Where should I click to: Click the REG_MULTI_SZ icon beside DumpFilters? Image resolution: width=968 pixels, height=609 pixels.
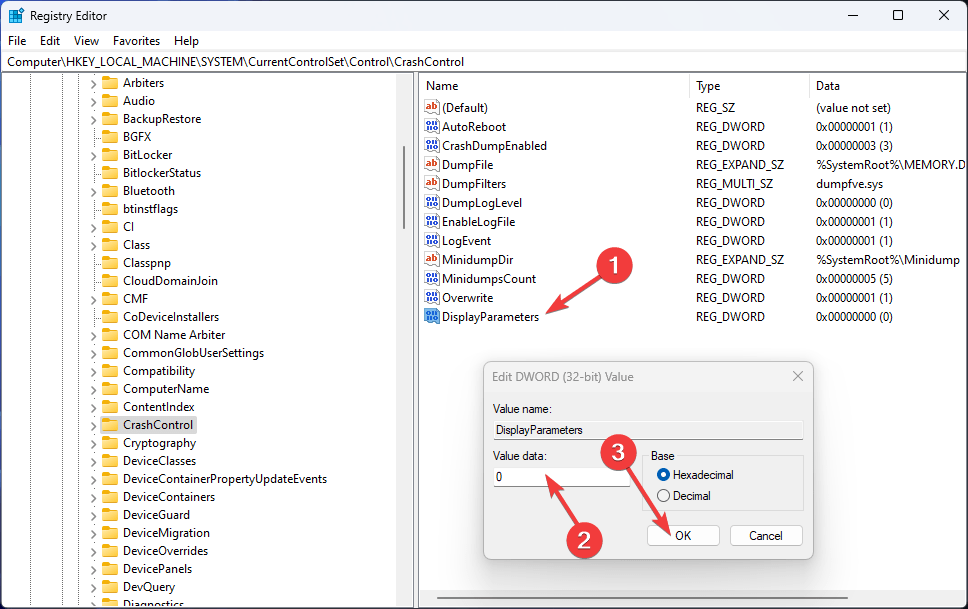tap(431, 183)
